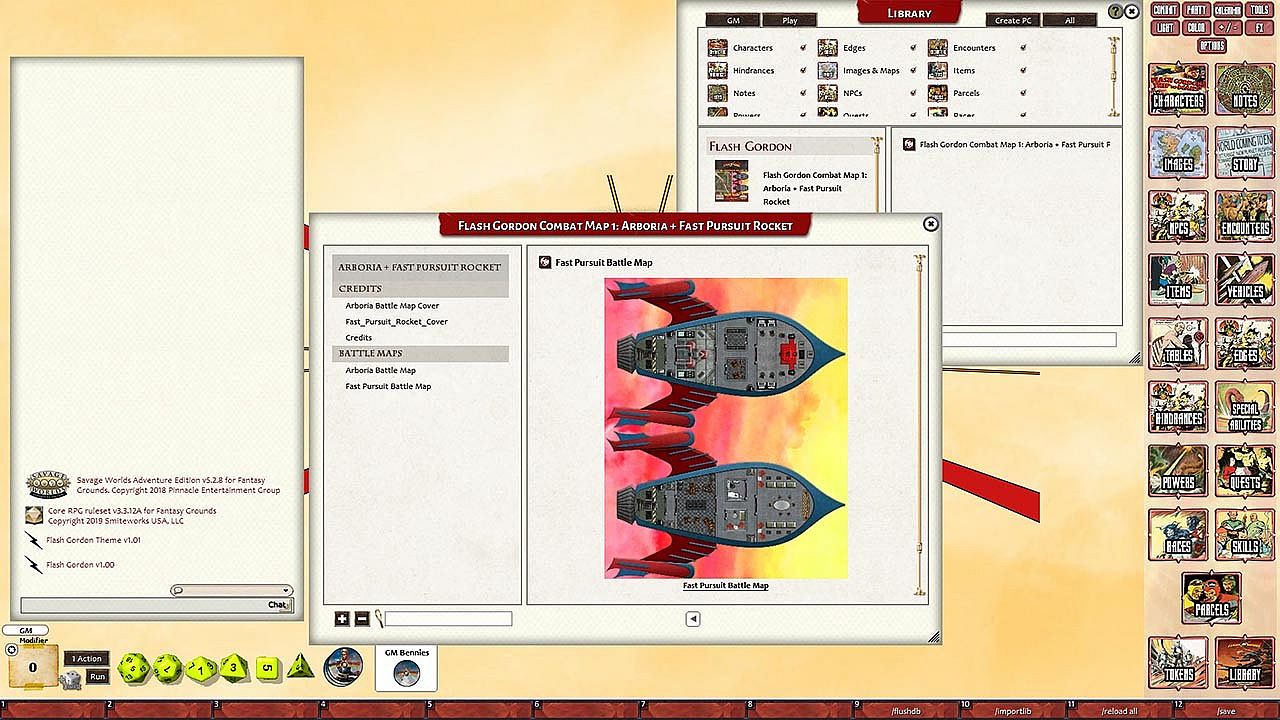Go to previous page with arrow button
The width and height of the screenshot is (1280, 720).
[x=692, y=619]
